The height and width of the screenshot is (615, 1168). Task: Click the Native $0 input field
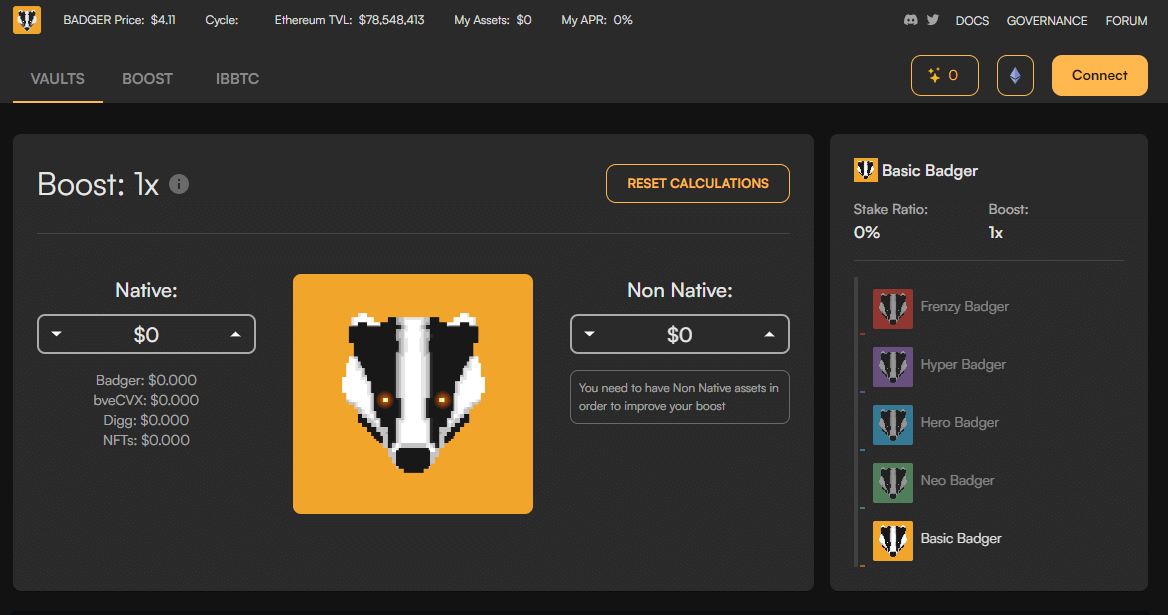coord(146,334)
